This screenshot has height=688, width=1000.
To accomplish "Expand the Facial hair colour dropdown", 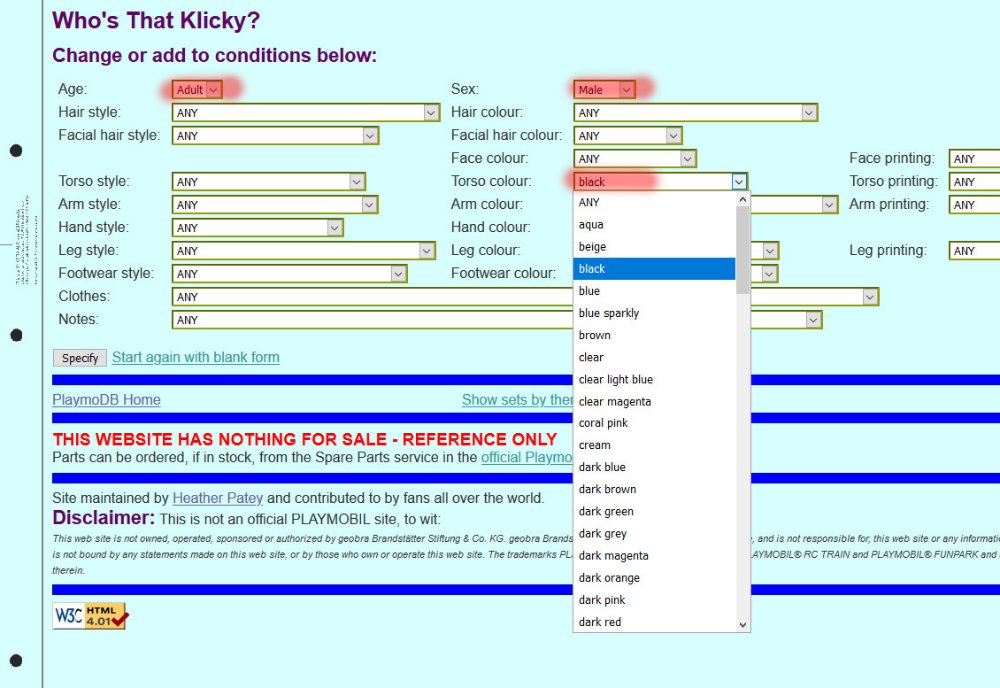I will tap(627, 136).
